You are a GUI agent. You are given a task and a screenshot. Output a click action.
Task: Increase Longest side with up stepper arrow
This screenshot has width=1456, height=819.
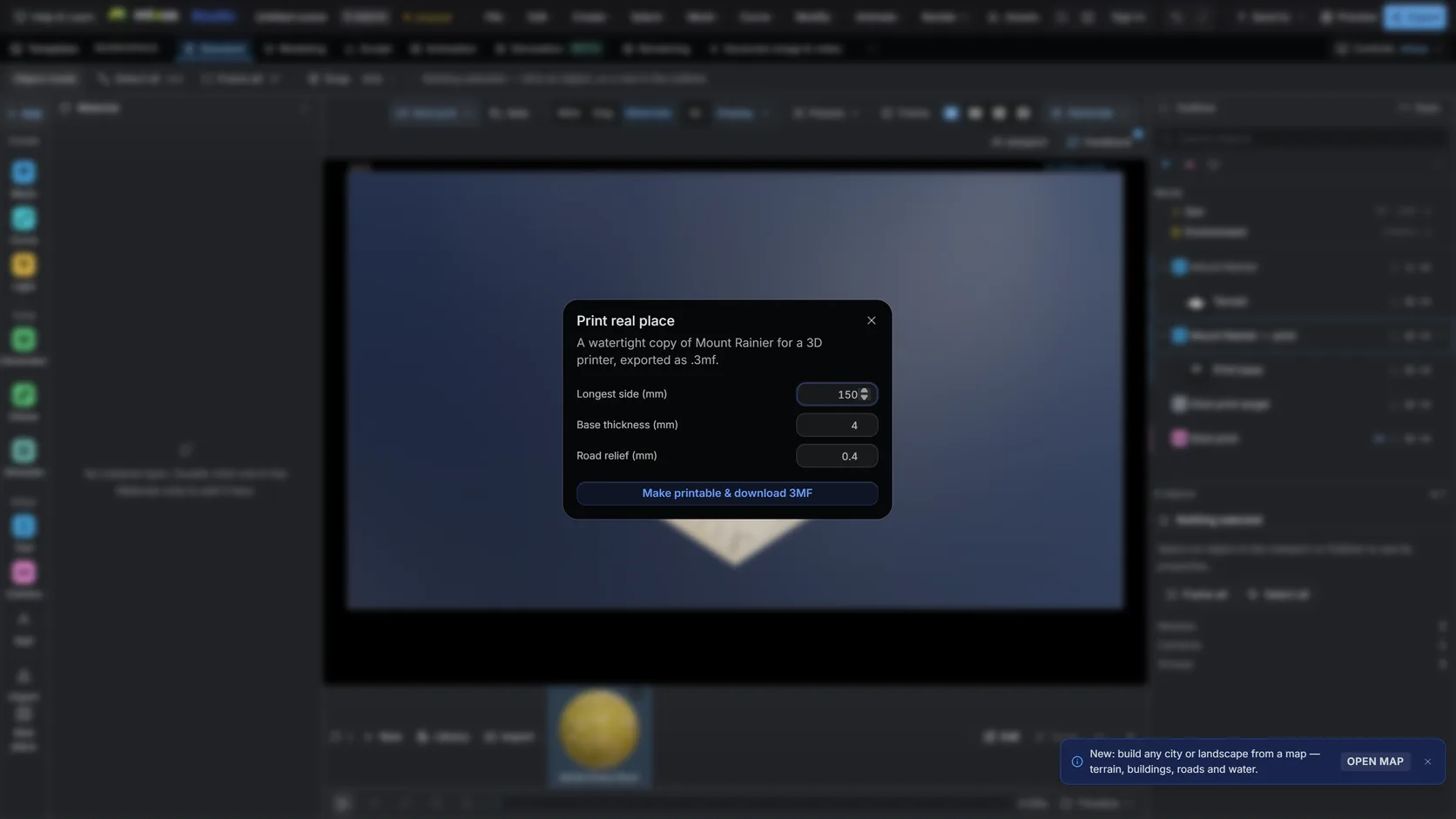pos(864,391)
